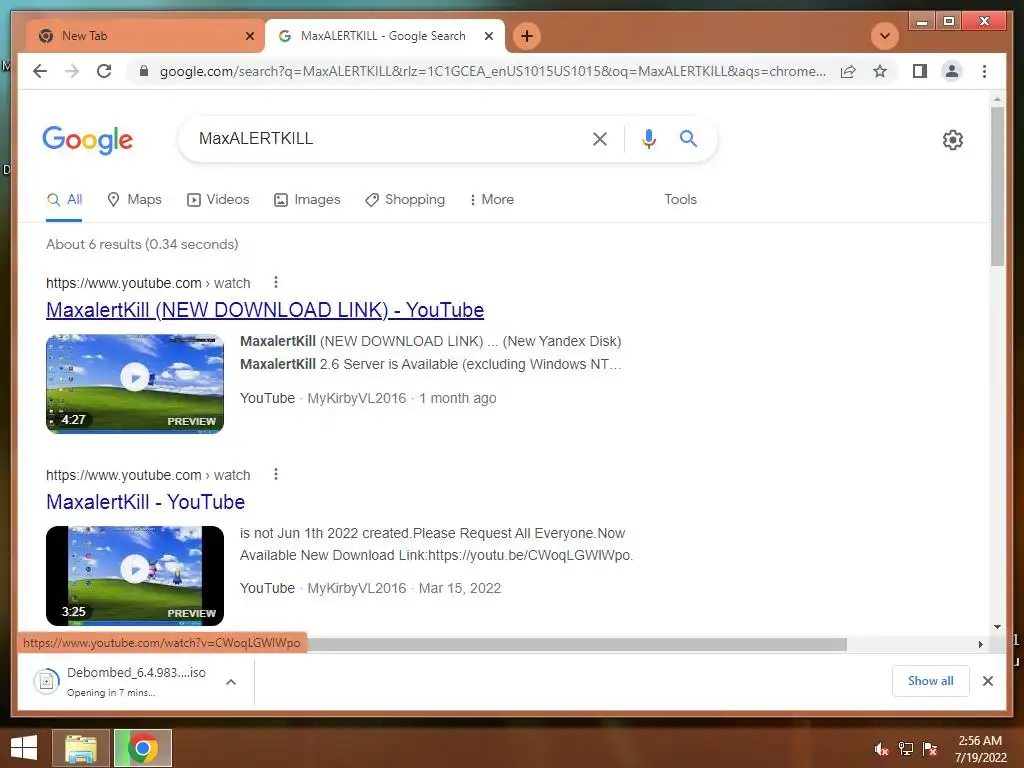Open the taskbar clock showing 2:56 AM
This screenshot has width=1024, height=768.
(980, 749)
